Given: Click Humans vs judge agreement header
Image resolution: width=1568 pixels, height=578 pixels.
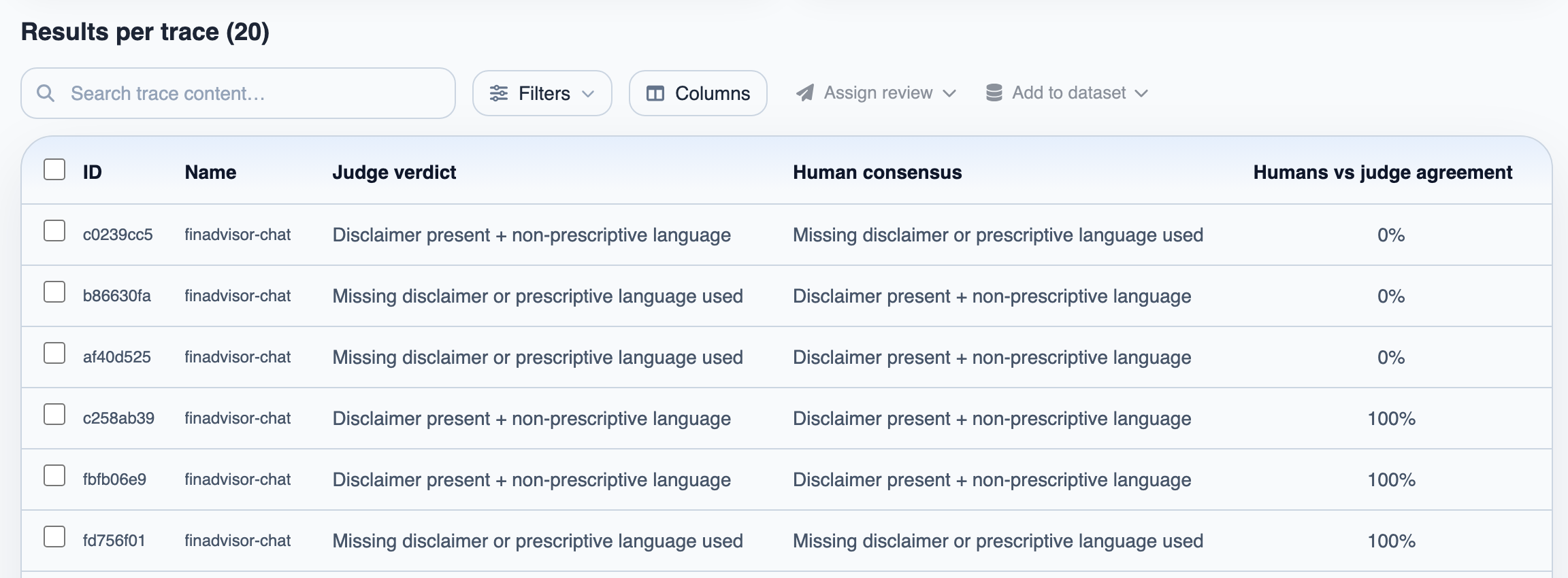Looking at the screenshot, I should [x=1383, y=172].
